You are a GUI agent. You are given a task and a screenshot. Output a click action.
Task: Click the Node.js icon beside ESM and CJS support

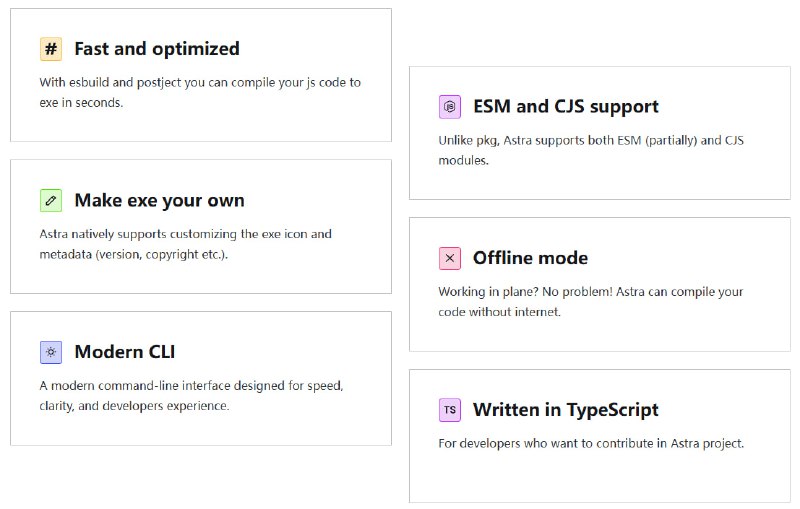pyautogui.click(x=450, y=107)
